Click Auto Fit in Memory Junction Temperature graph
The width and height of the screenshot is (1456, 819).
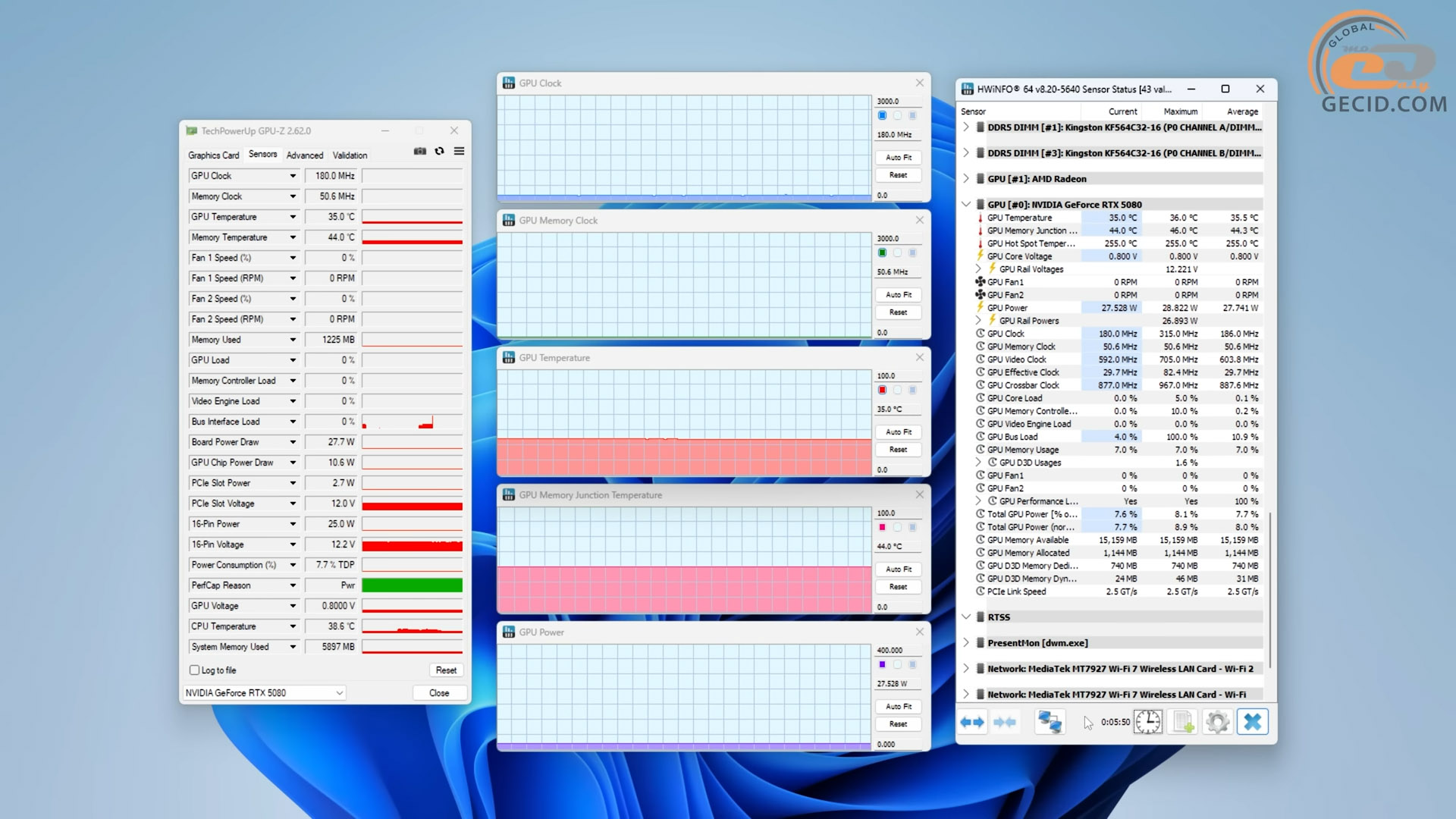coord(899,570)
